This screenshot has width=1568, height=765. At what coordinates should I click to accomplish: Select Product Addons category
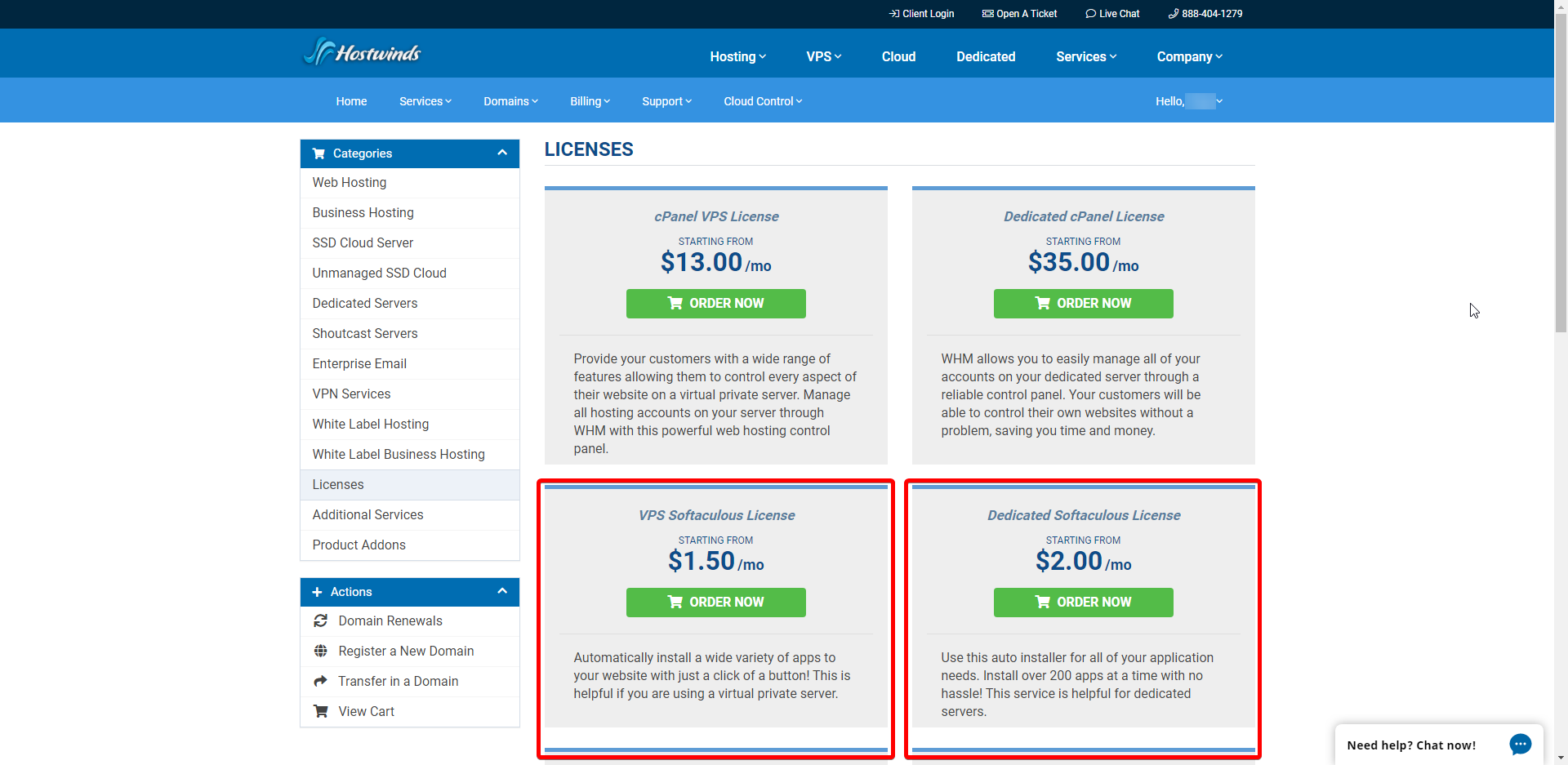(x=410, y=545)
